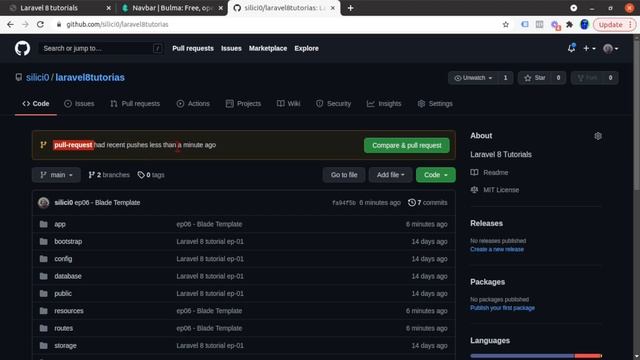Click the Fork button
The width and height of the screenshot is (640, 360).
click(x=587, y=78)
